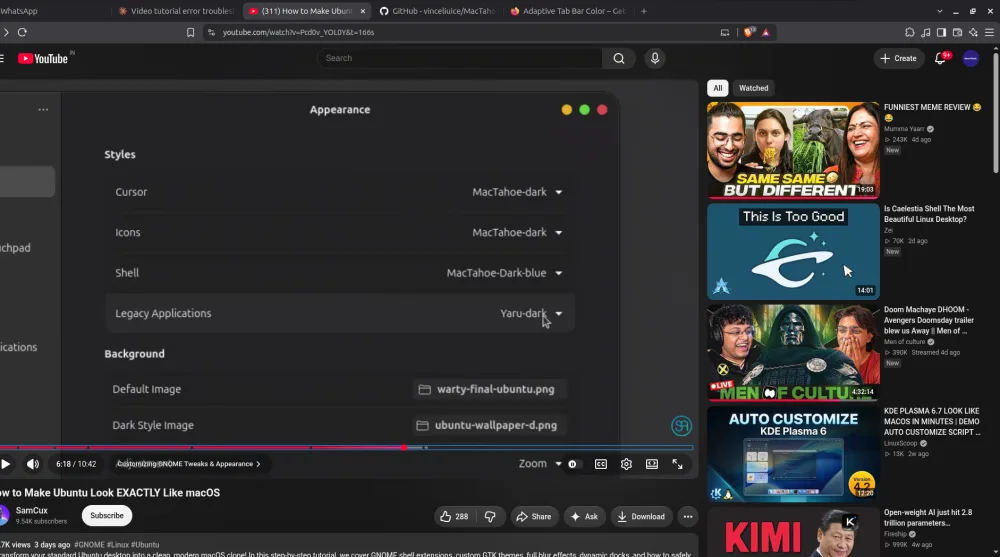Open Men of Culture Doom thumbnail

pos(793,353)
